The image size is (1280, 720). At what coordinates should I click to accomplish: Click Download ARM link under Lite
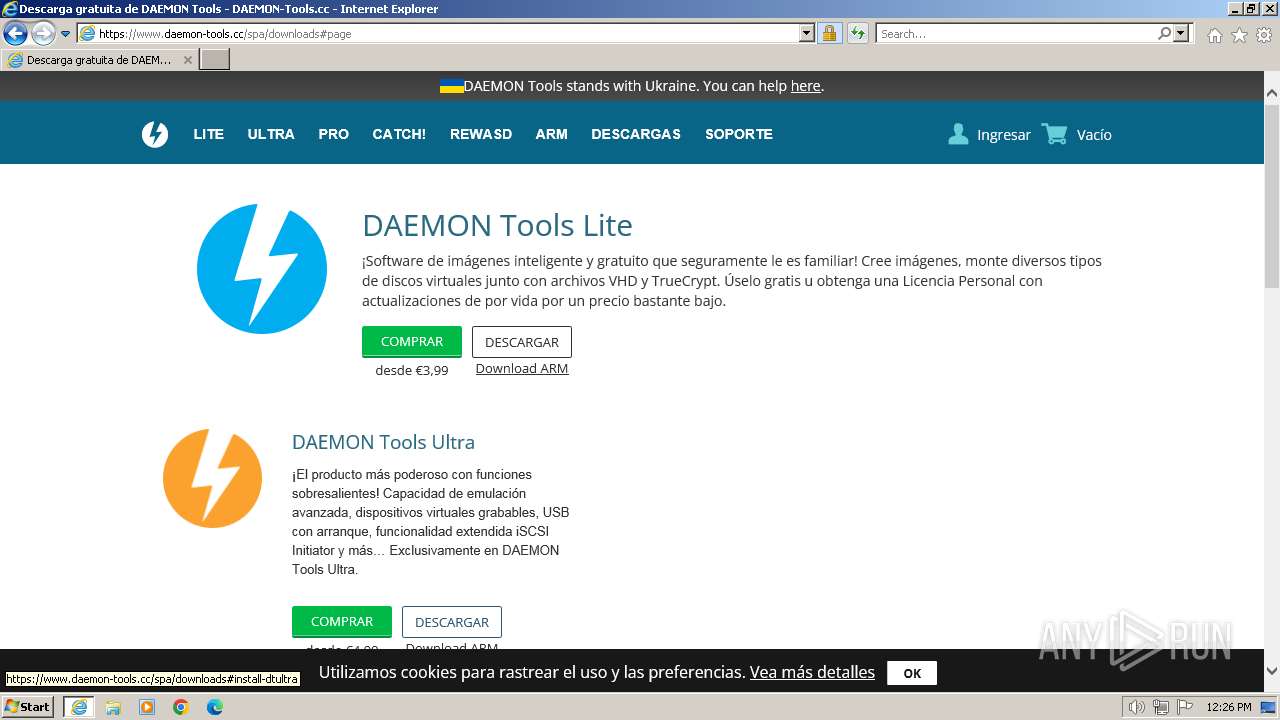click(x=522, y=368)
